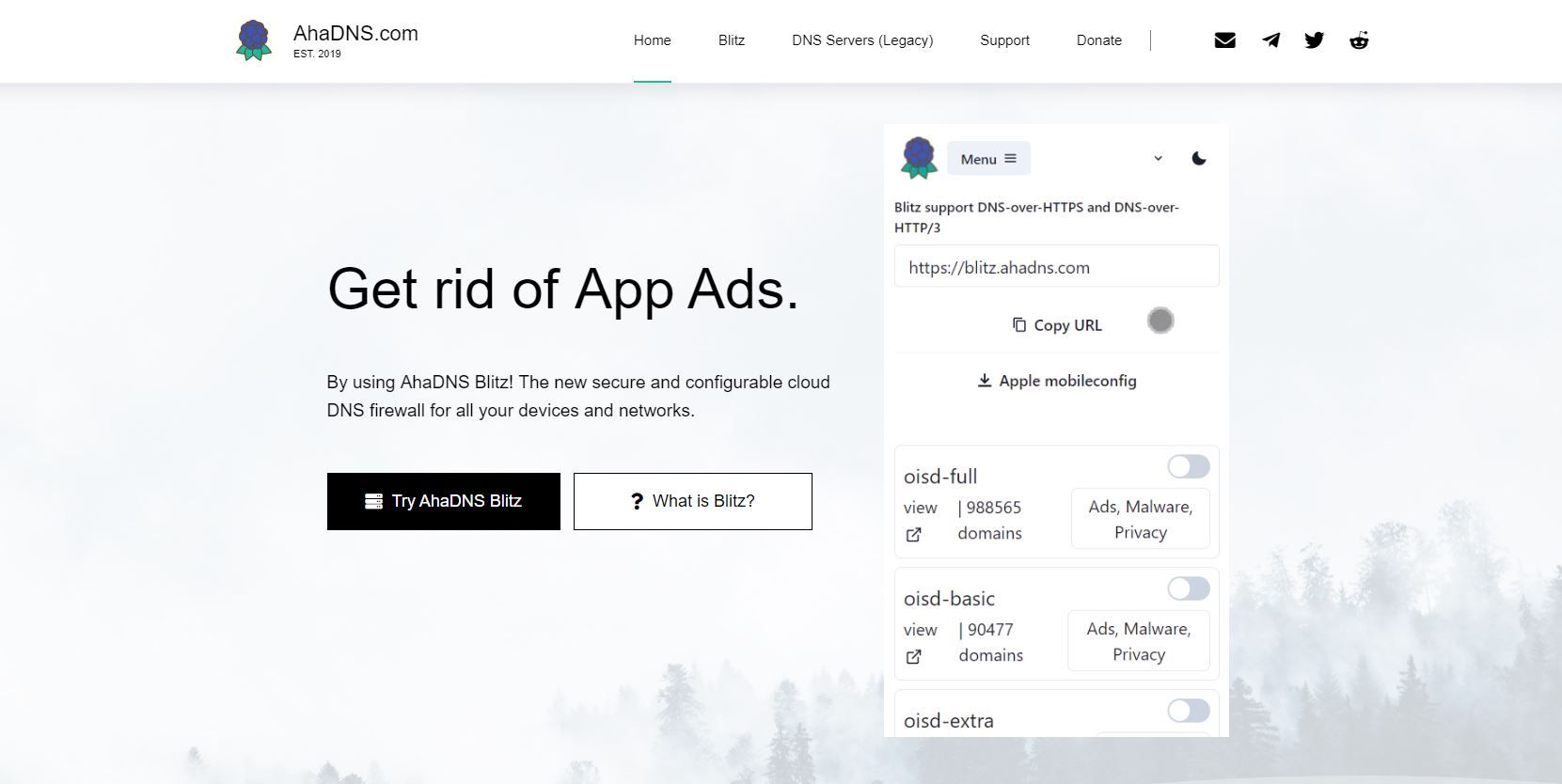The width and height of the screenshot is (1562, 784).
Task: Click the 988565 domains count text
Action: point(989,520)
